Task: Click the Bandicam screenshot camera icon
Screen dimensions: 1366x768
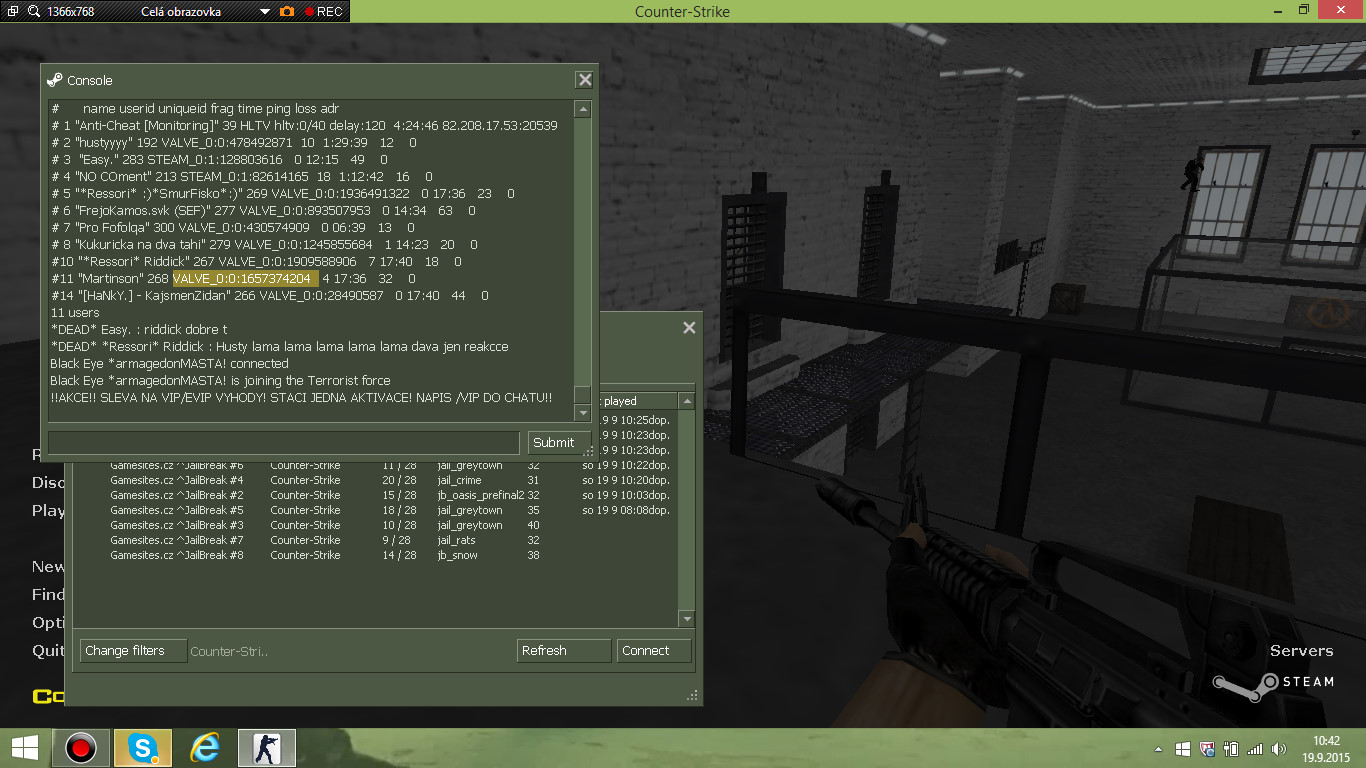Action: click(x=287, y=11)
